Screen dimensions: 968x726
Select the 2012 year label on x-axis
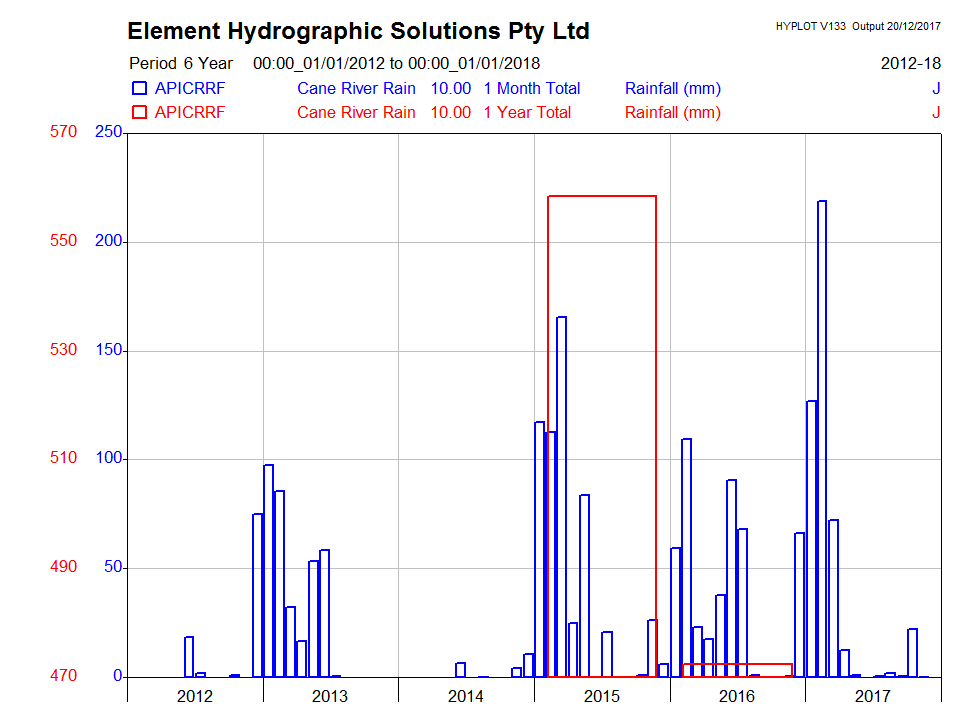click(x=195, y=696)
